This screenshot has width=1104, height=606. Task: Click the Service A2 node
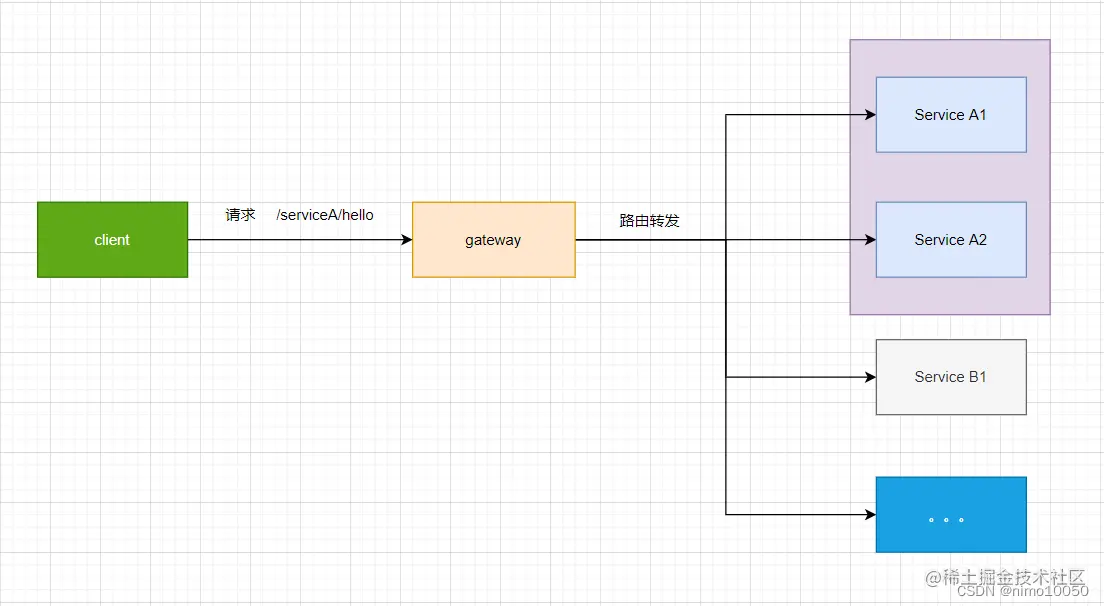pos(951,240)
